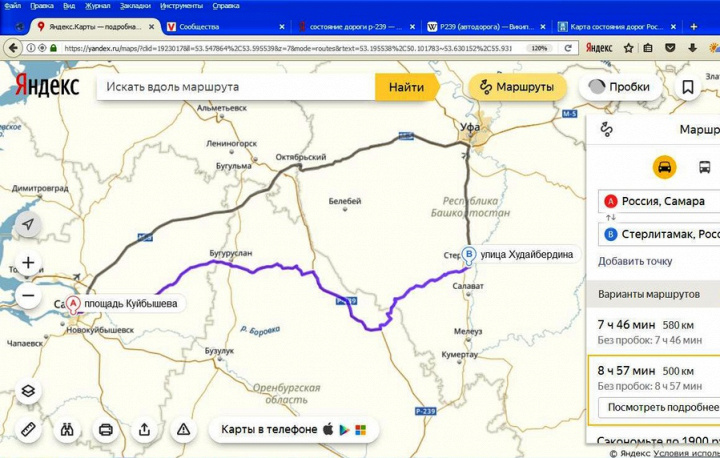Open Pocket shield icon
The height and width of the screenshot is (458, 720).
click(x=670, y=48)
